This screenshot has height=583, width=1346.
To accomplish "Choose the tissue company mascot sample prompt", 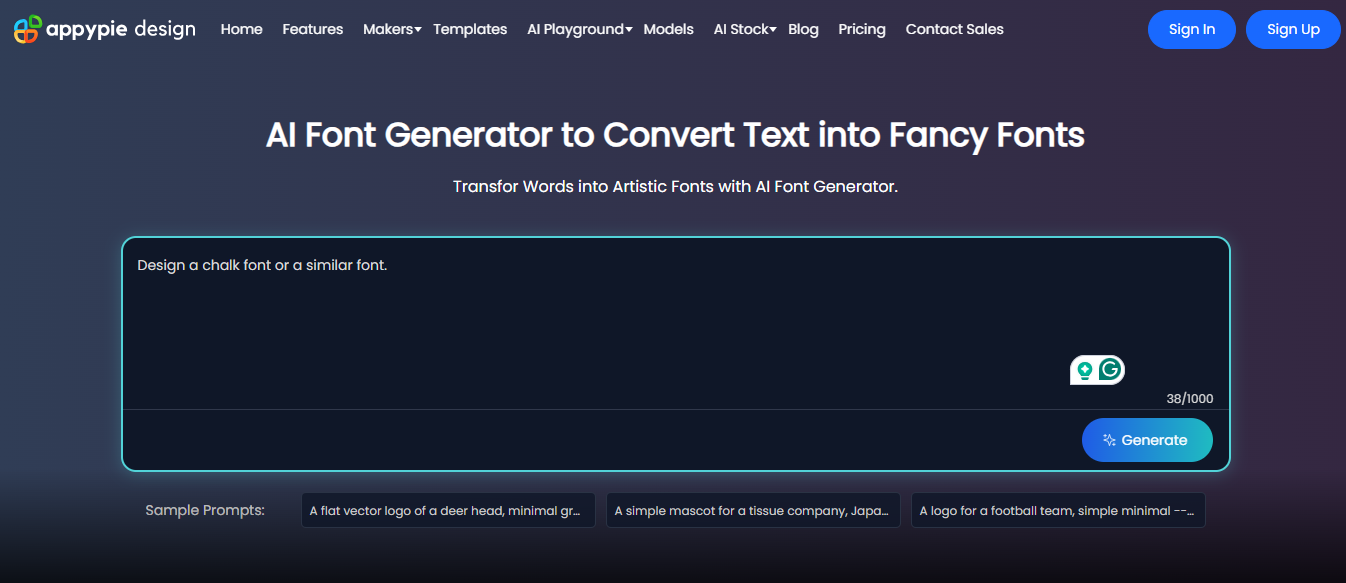I will (x=753, y=510).
